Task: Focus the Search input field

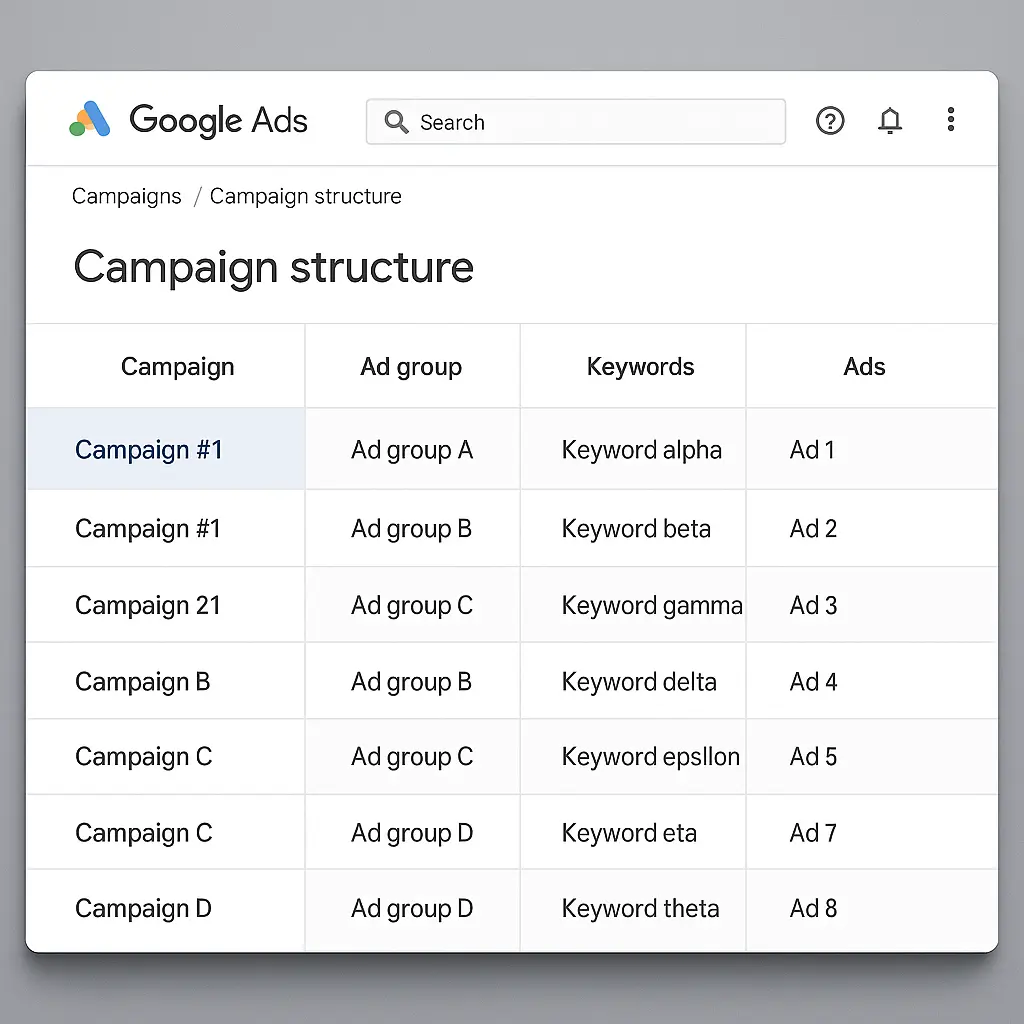Action: point(575,121)
